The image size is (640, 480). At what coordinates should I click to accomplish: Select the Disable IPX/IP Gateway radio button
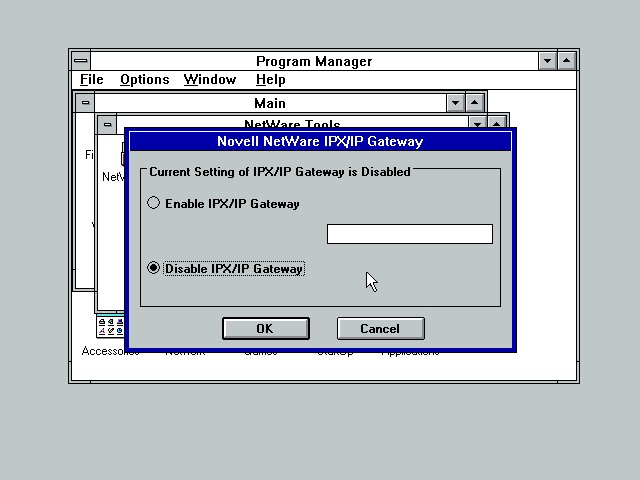[154, 268]
